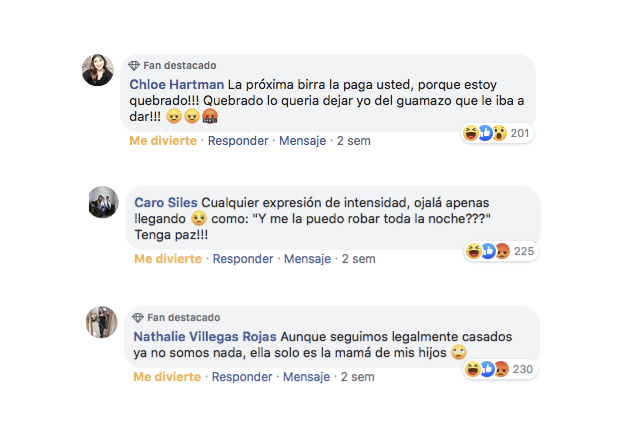This screenshot has width=635, height=425.
Task: Click Responder under Chloe Hartman's comment
Action: click(x=238, y=141)
